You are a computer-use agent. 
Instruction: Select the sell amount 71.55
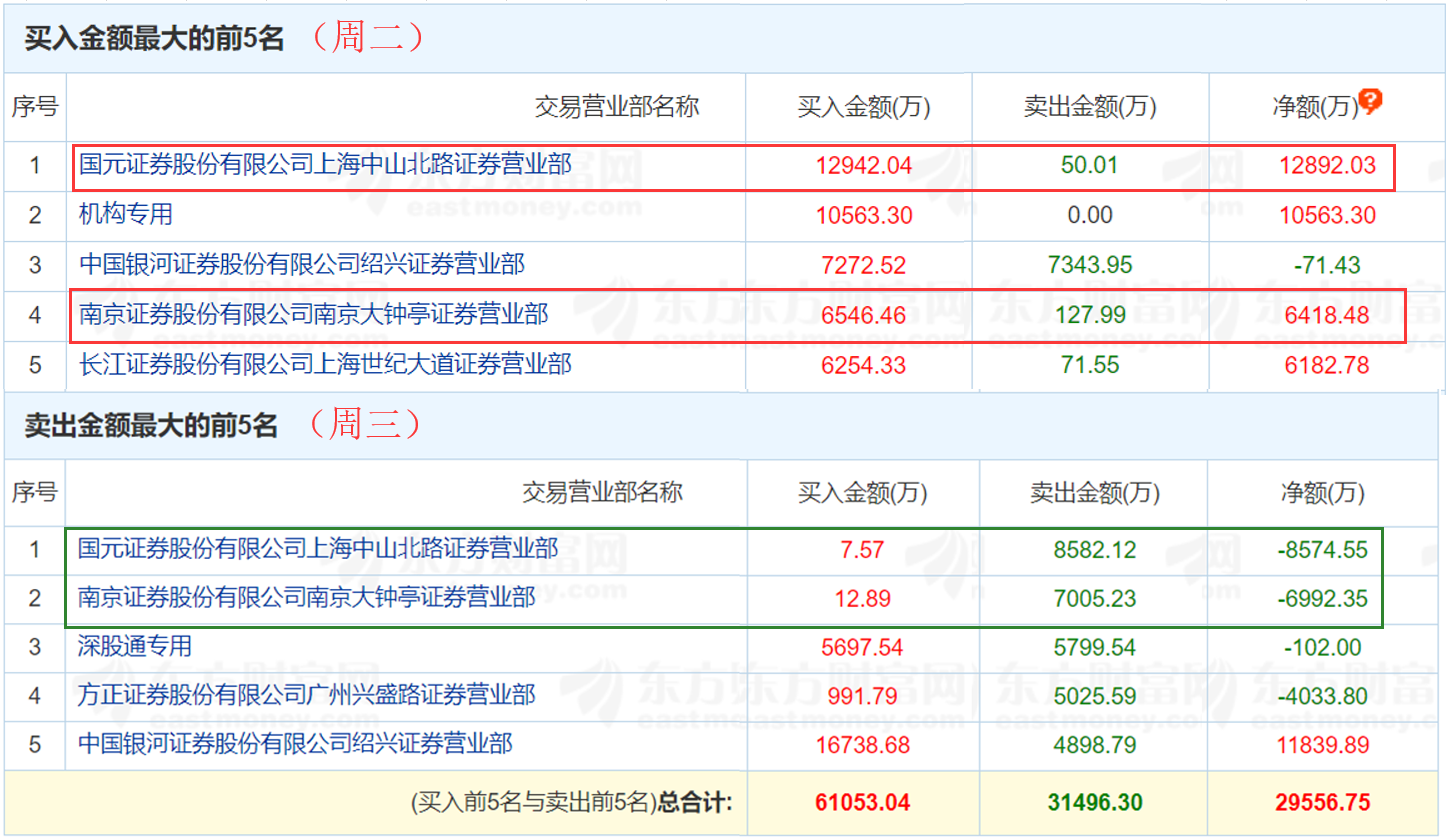pos(1090,365)
